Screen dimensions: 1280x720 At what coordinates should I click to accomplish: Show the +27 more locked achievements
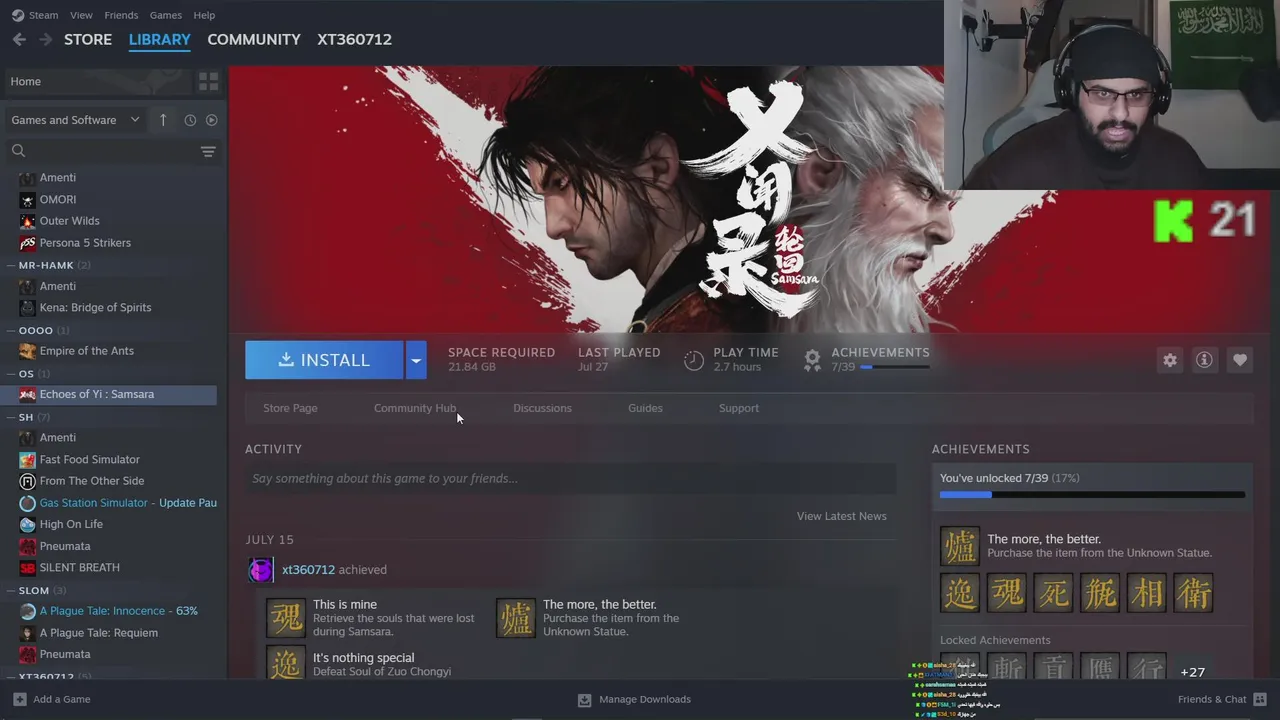1192,672
